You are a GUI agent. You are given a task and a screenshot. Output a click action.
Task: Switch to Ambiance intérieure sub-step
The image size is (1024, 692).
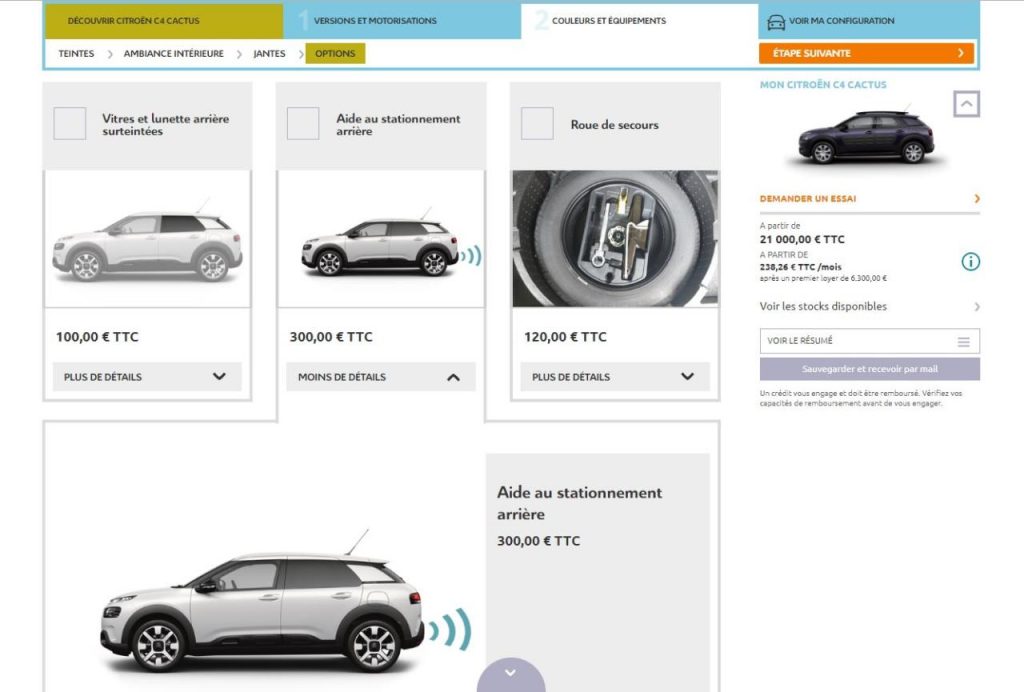(174, 54)
